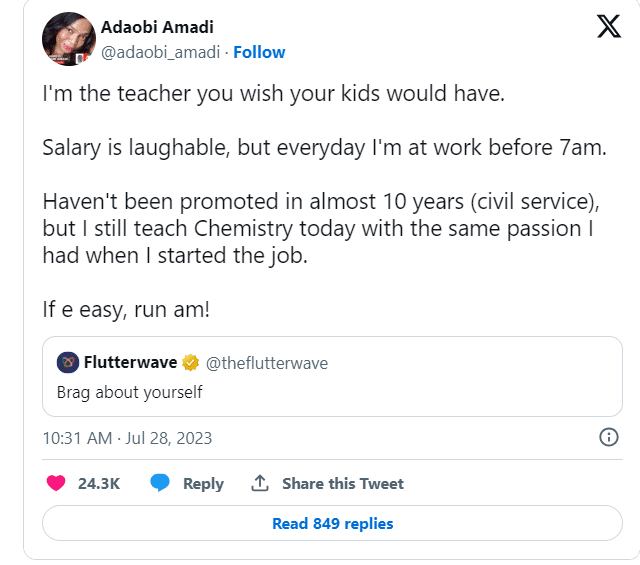
Task: Click the Flutterwave profile logo icon
Action: 68,362
